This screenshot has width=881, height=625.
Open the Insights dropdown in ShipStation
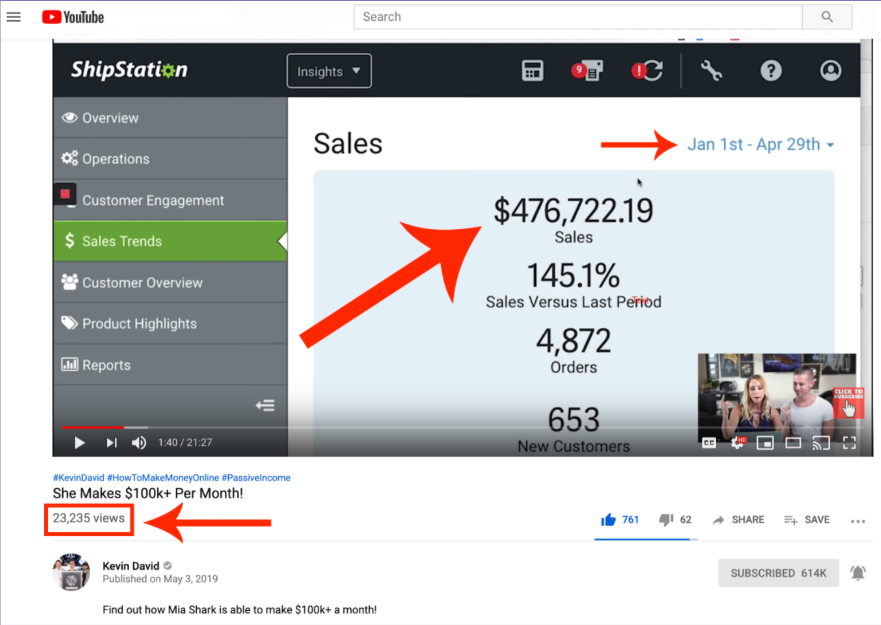[329, 71]
